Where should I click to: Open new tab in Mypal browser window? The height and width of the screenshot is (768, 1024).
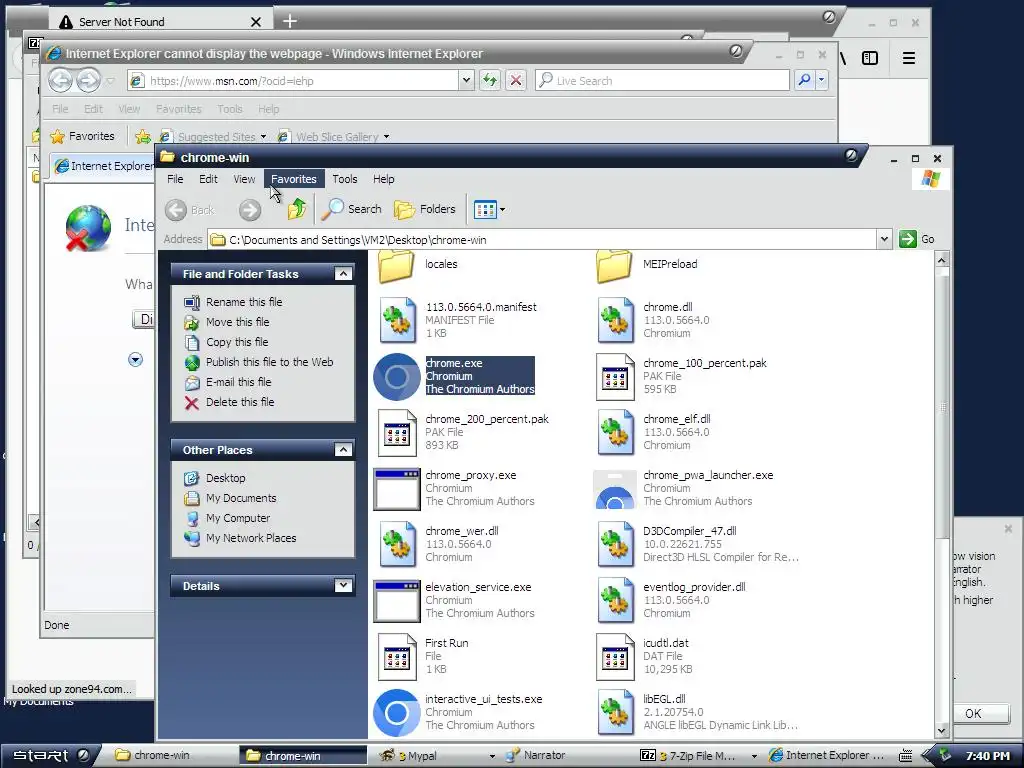point(290,22)
